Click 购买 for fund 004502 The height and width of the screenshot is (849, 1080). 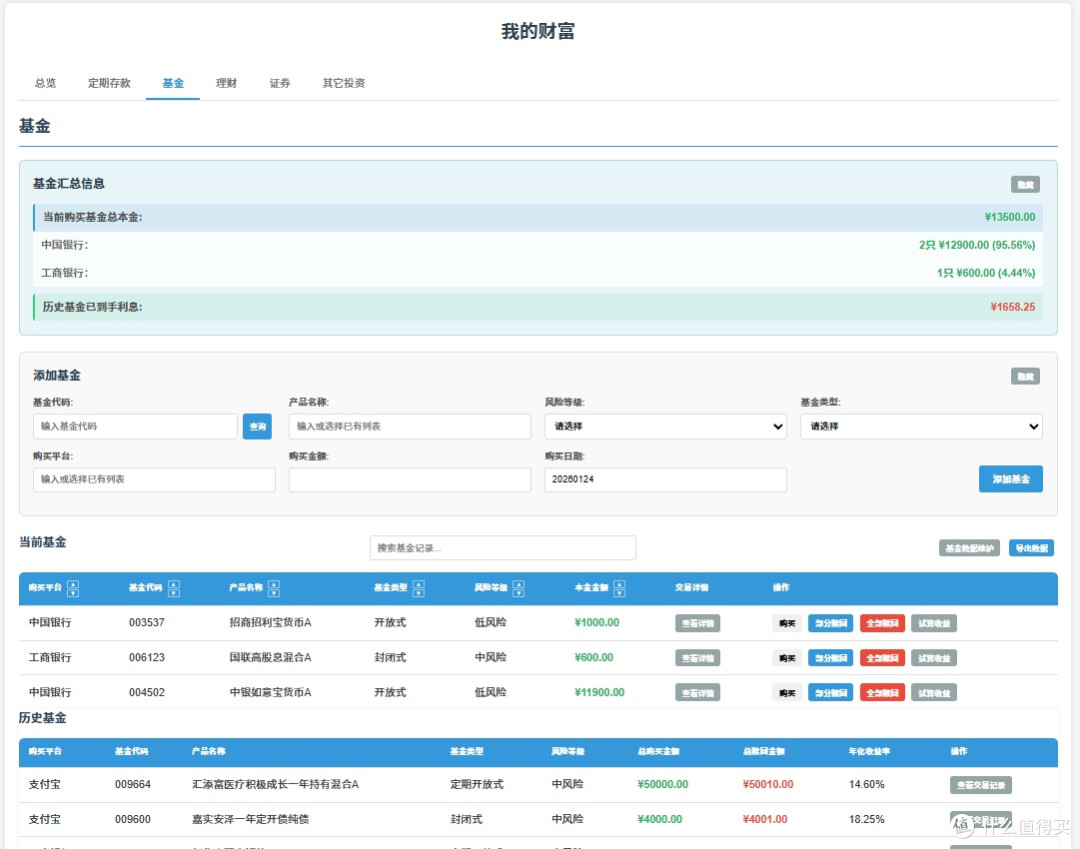click(x=787, y=693)
